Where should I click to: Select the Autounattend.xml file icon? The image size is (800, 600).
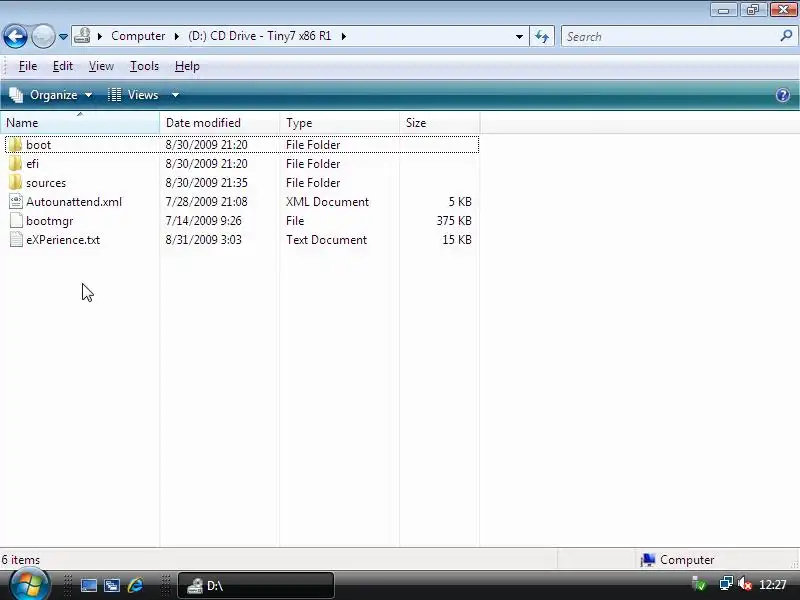(x=16, y=202)
